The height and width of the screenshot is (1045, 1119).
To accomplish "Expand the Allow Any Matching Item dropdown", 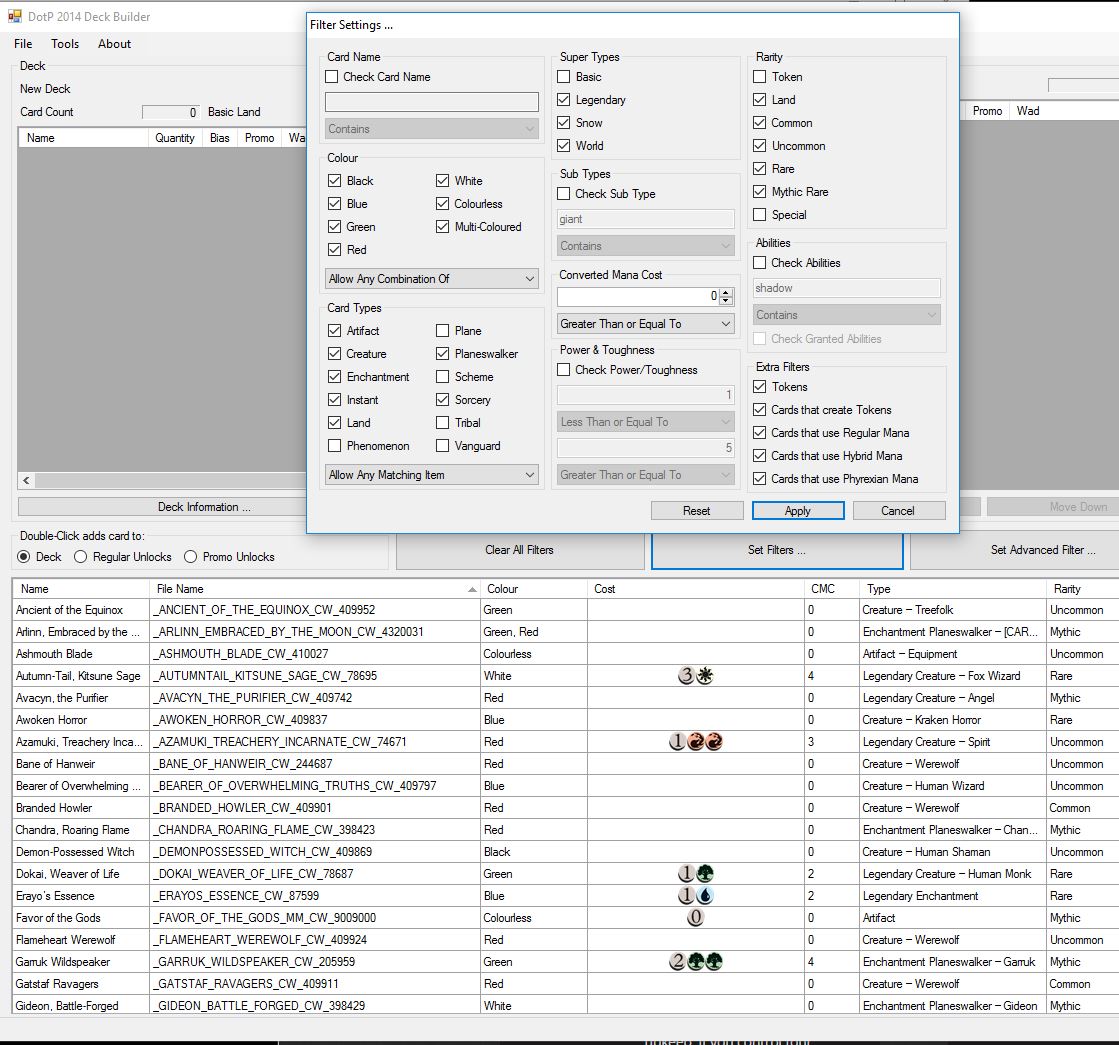I will [432, 475].
